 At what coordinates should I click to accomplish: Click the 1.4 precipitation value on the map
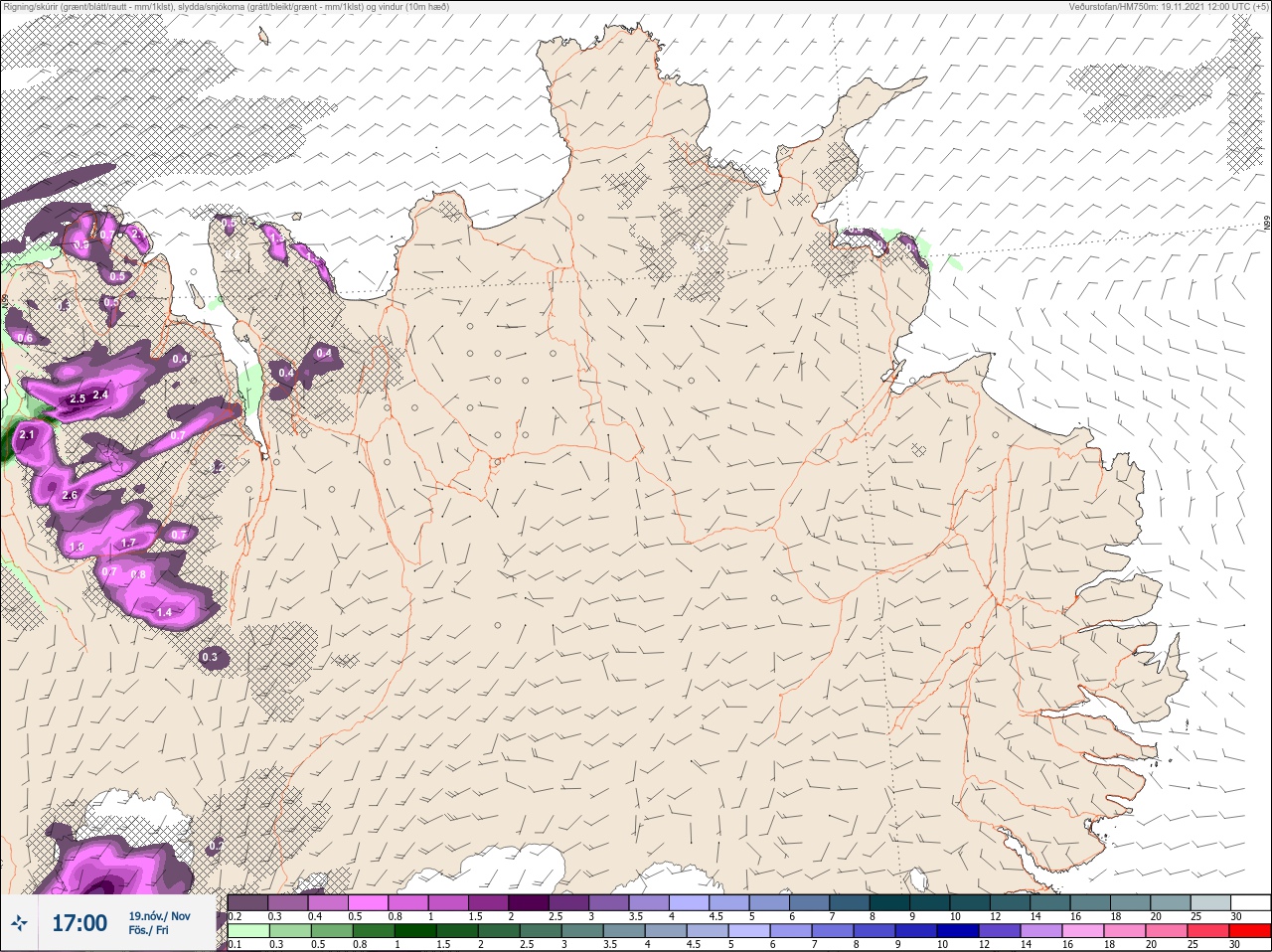[x=164, y=612]
